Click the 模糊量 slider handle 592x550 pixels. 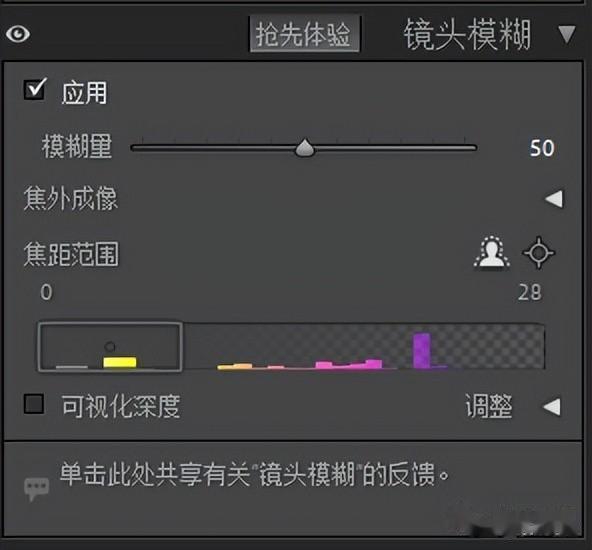305,148
